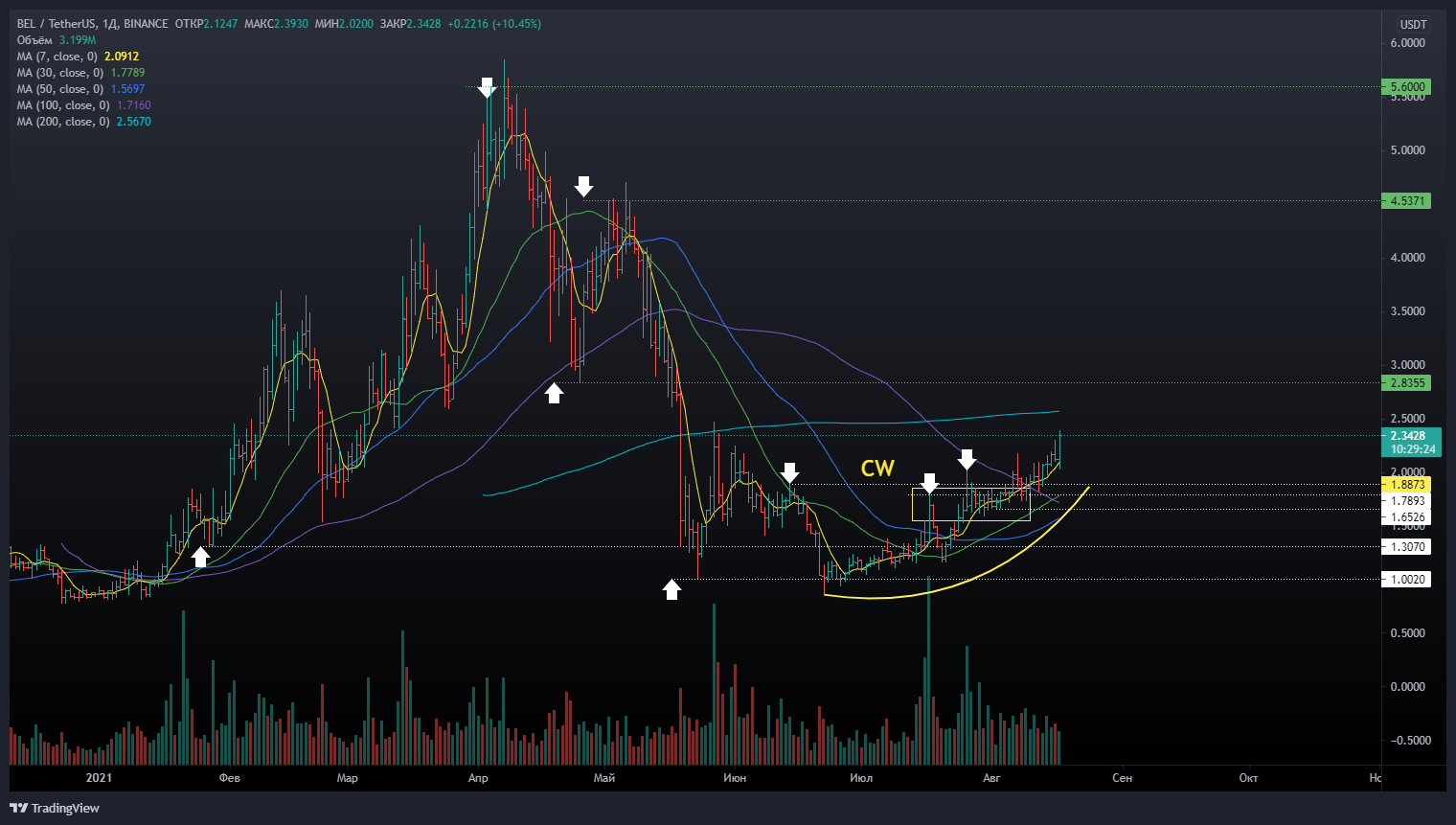1456x825 pixels.
Task: Select the MA (30, close, 0) indicator legend
Action: [x=80, y=73]
